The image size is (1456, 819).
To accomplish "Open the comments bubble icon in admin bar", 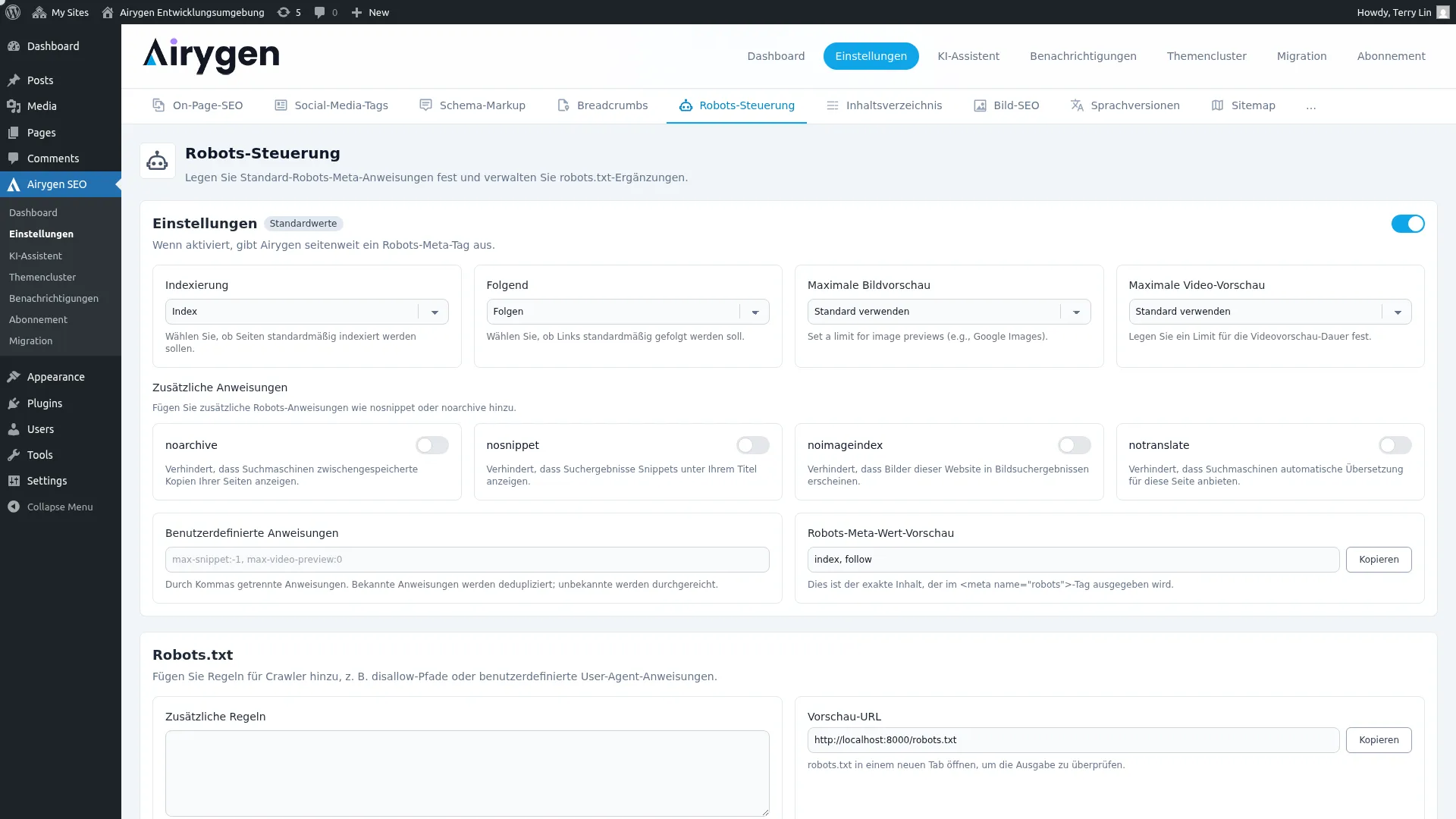I will [320, 12].
